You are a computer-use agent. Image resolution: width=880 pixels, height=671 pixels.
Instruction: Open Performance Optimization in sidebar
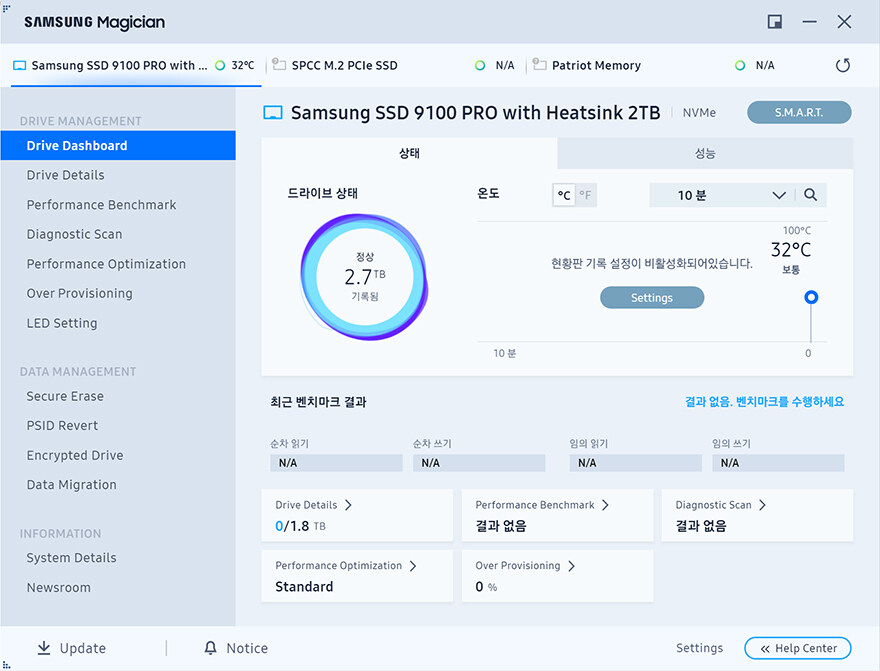(118, 264)
